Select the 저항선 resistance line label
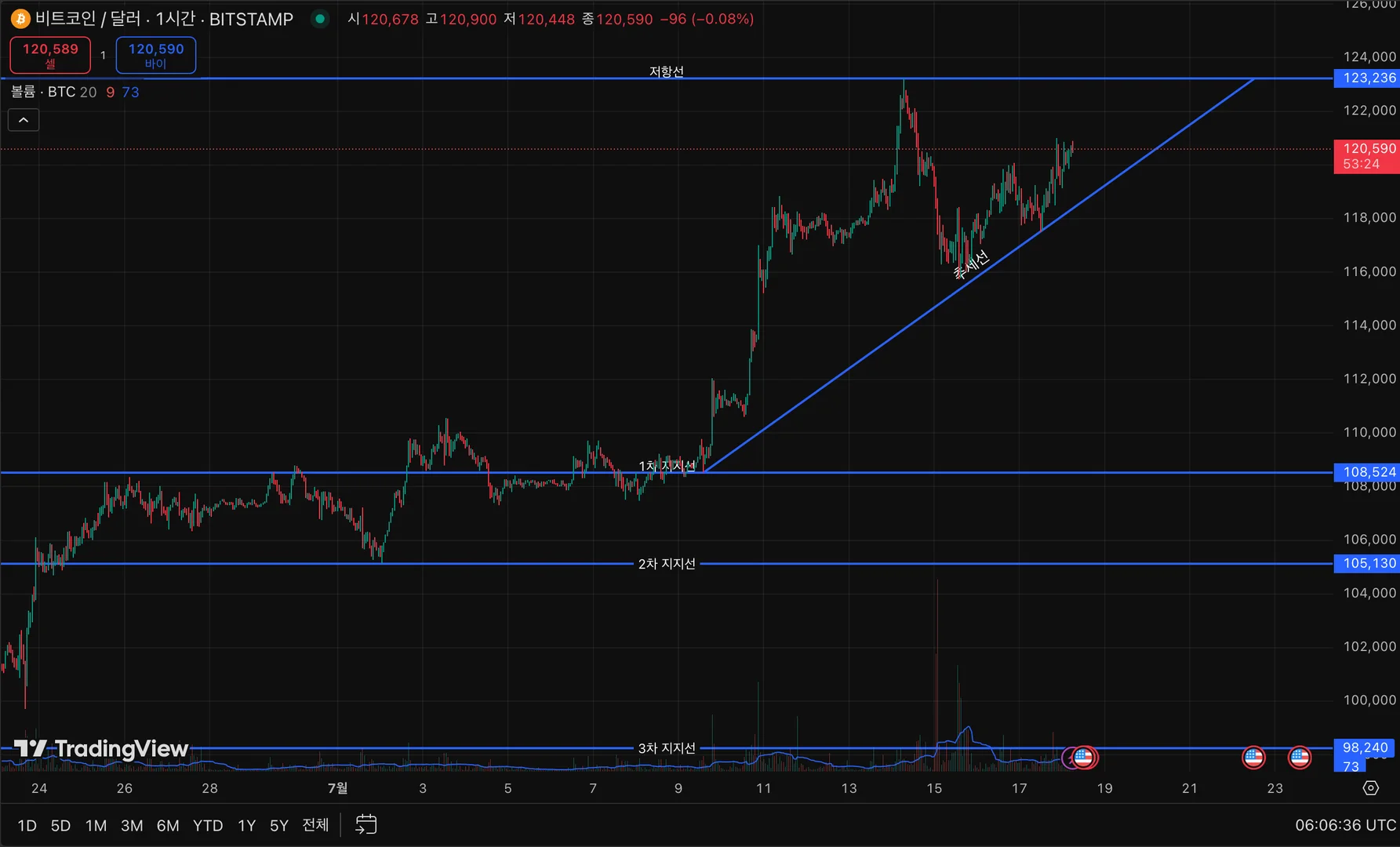The height and width of the screenshot is (847, 1400). 667,71
